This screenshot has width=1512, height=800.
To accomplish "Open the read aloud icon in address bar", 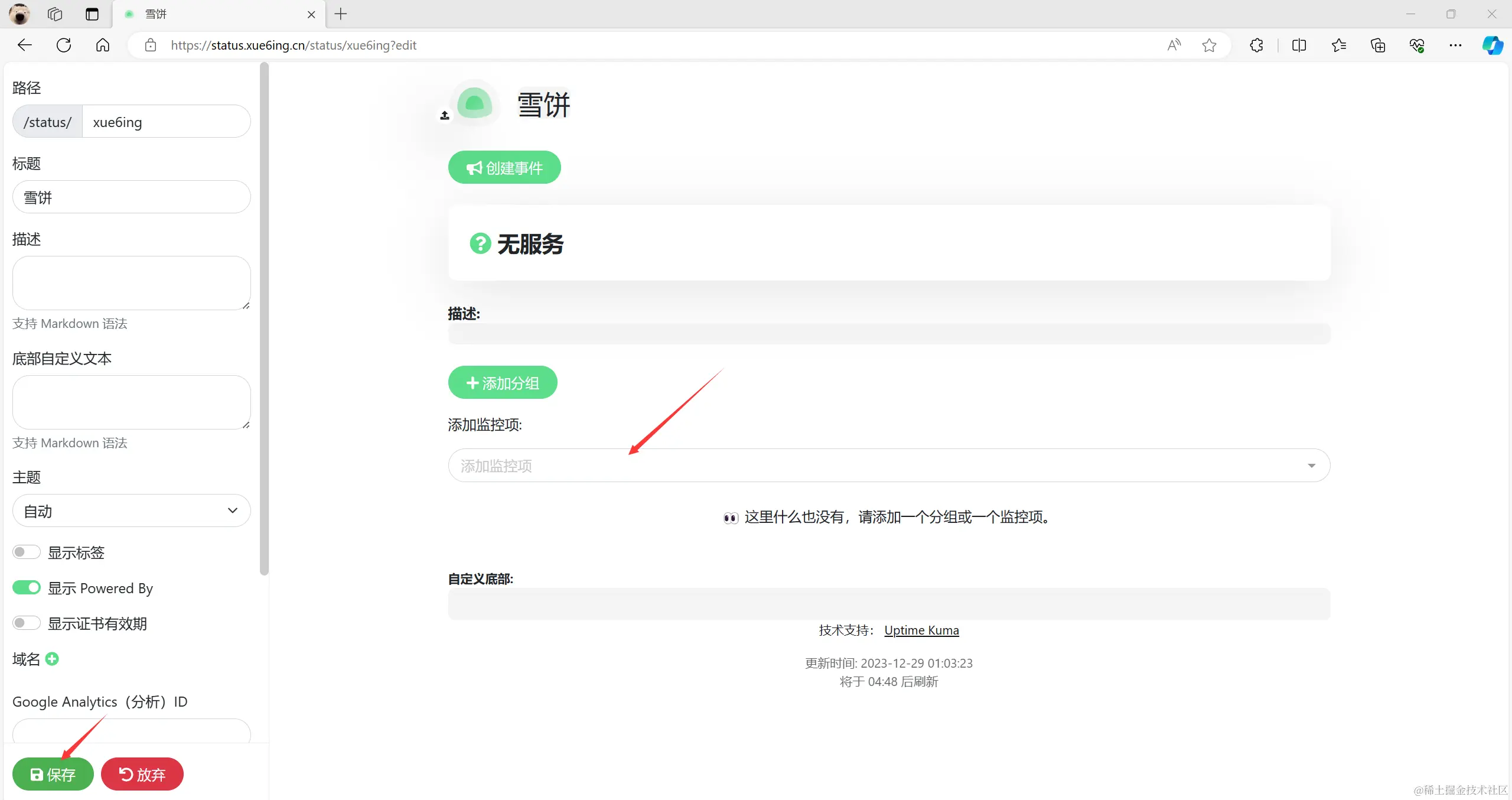I will click(1174, 45).
